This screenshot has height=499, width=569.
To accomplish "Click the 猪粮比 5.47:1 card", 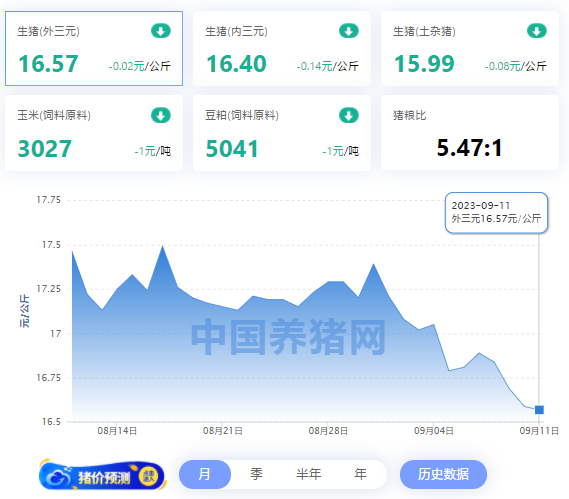I will tap(470, 133).
